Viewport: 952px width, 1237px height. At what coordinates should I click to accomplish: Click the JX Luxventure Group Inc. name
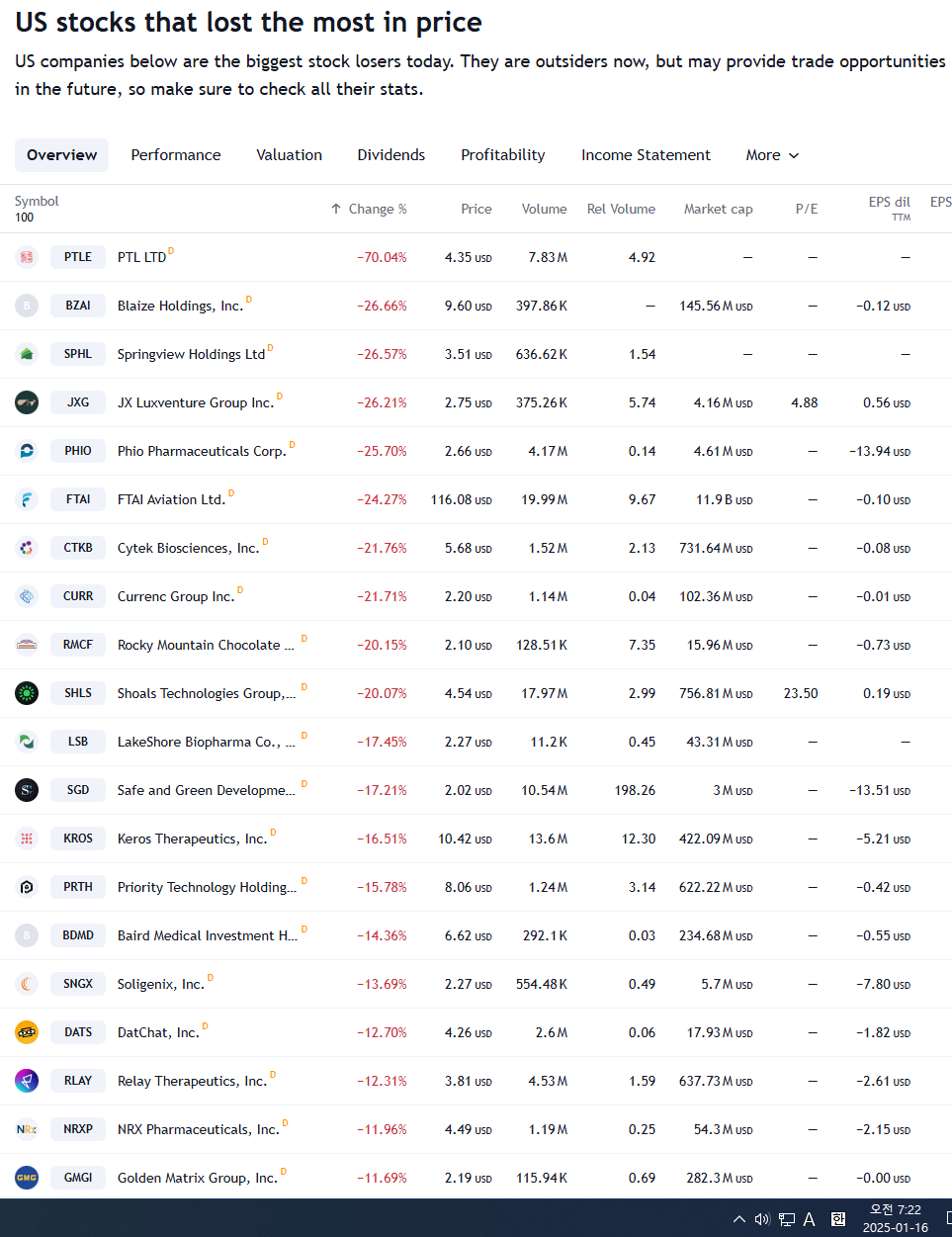[x=196, y=403]
